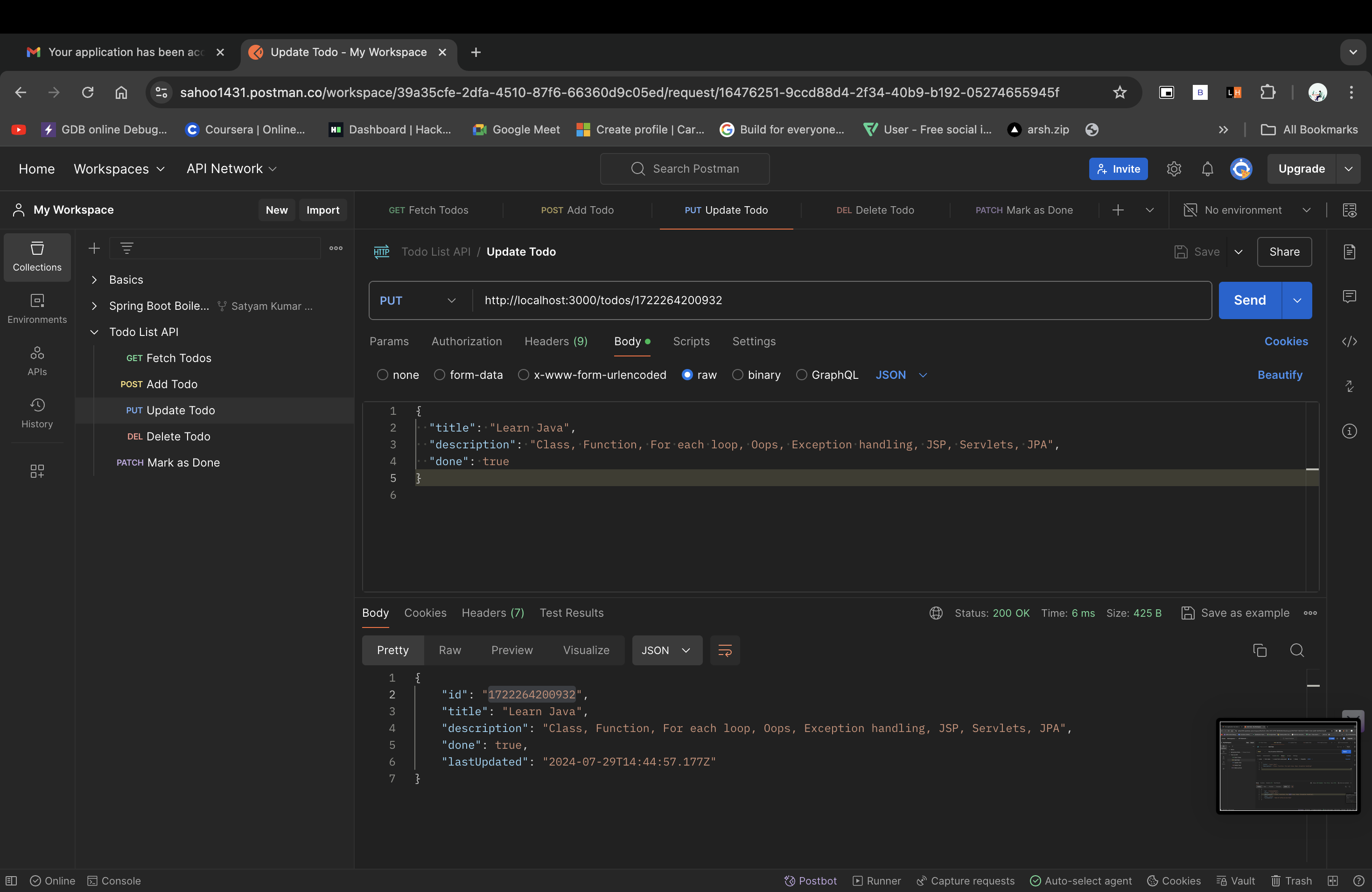The width and height of the screenshot is (1372, 892).
Task: Copy the response body
Action: coord(1260,650)
